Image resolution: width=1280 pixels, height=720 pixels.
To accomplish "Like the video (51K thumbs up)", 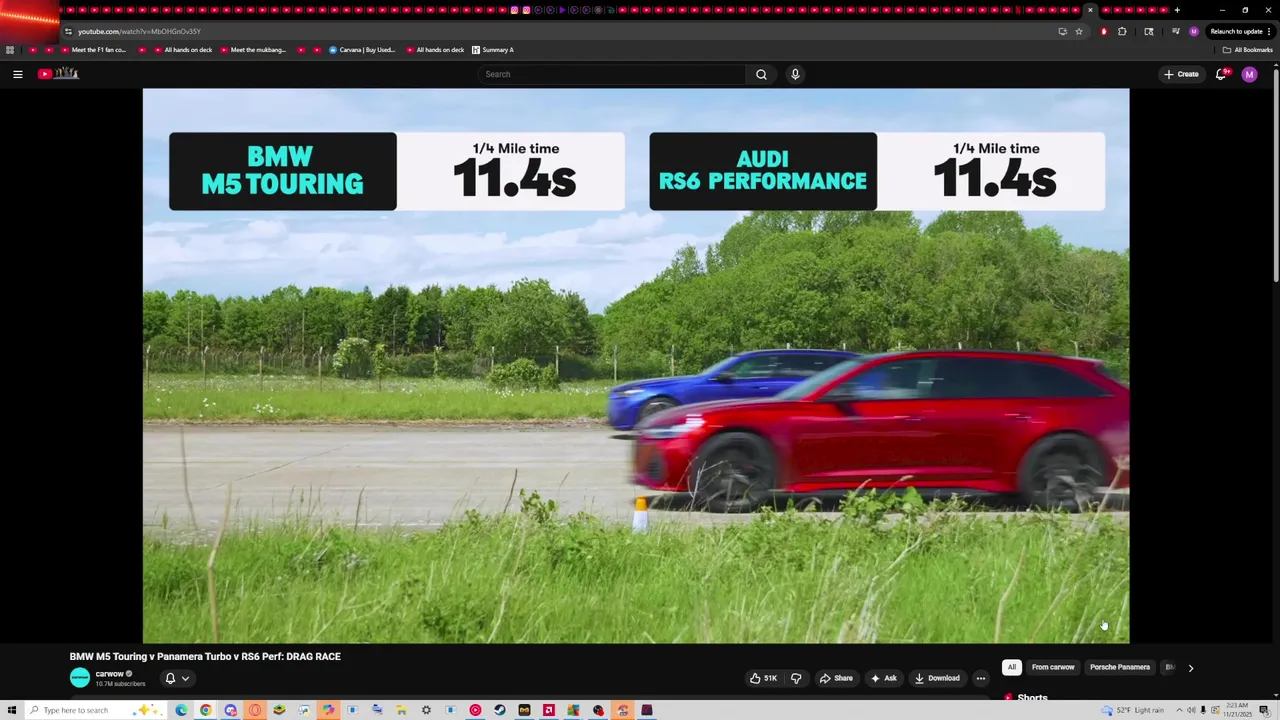I will (763, 678).
